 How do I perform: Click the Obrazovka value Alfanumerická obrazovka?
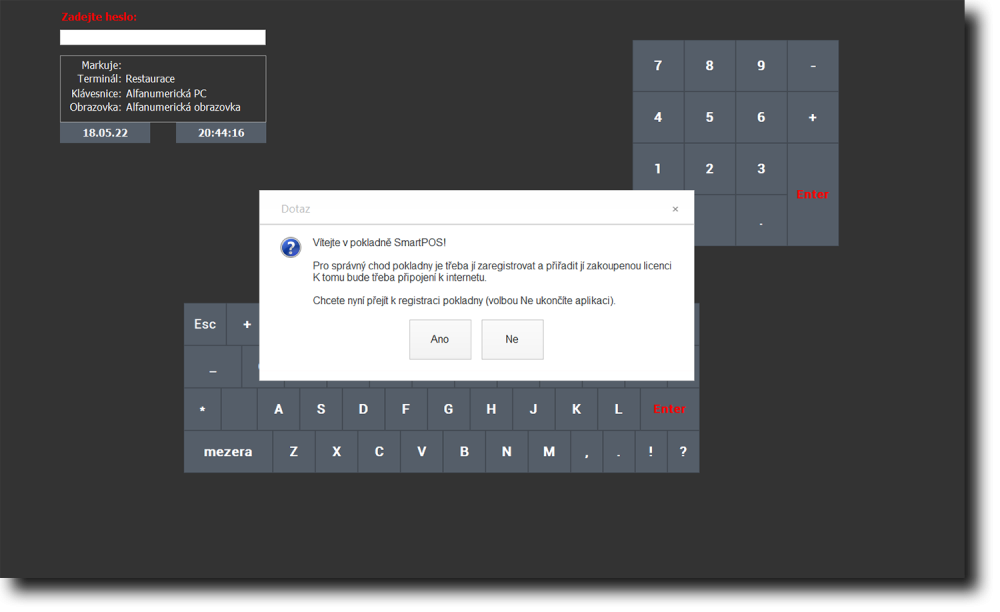pos(183,108)
